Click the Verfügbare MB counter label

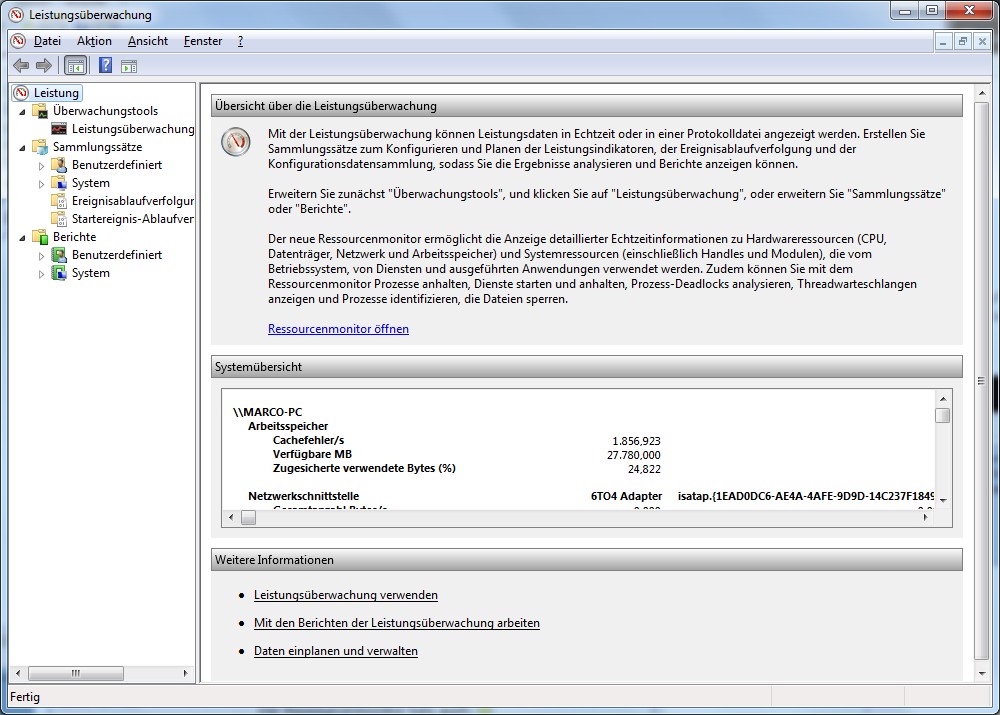click(x=312, y=454)
